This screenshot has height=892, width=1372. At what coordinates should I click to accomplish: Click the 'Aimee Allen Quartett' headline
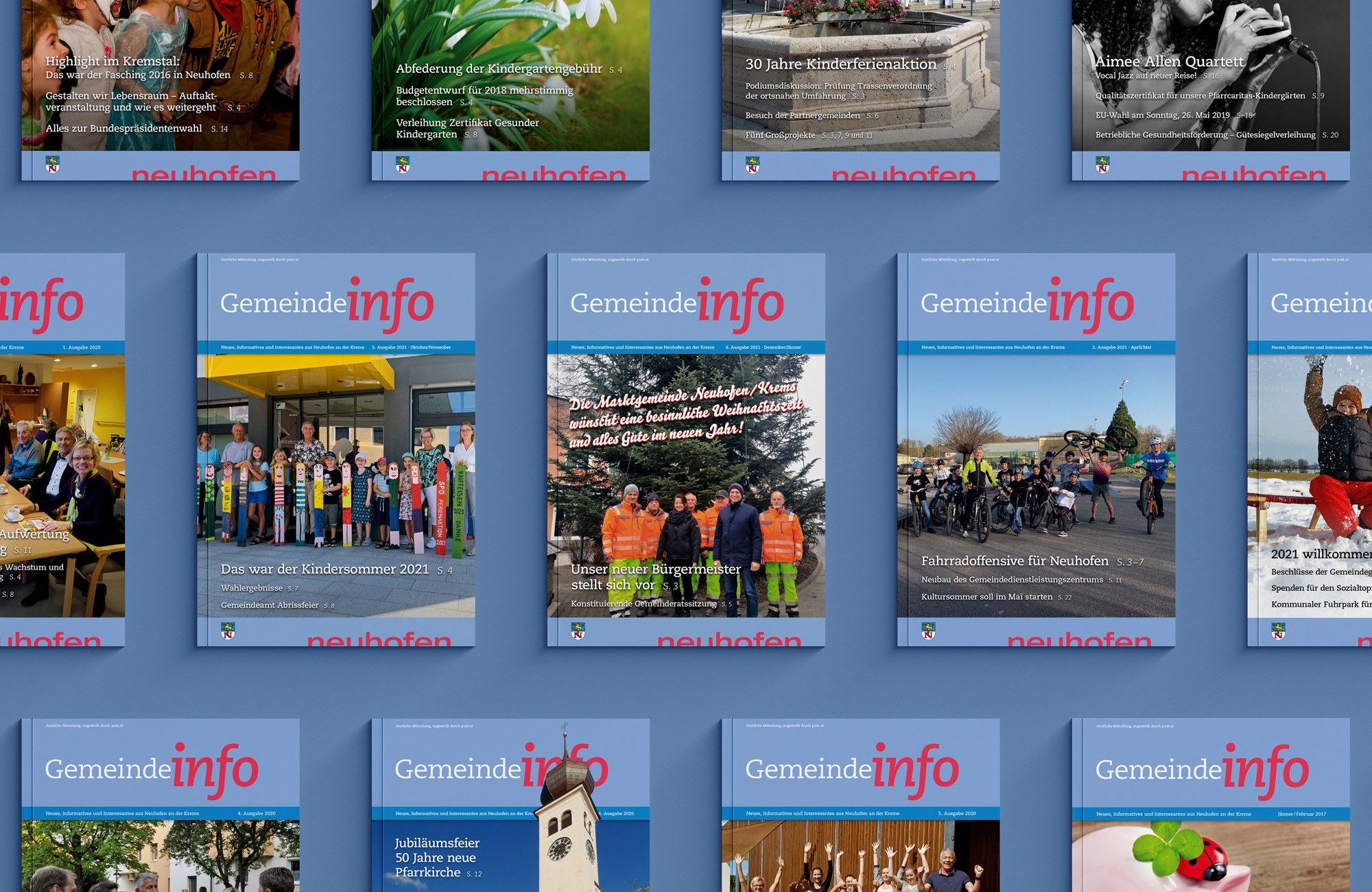point(1169,62)
